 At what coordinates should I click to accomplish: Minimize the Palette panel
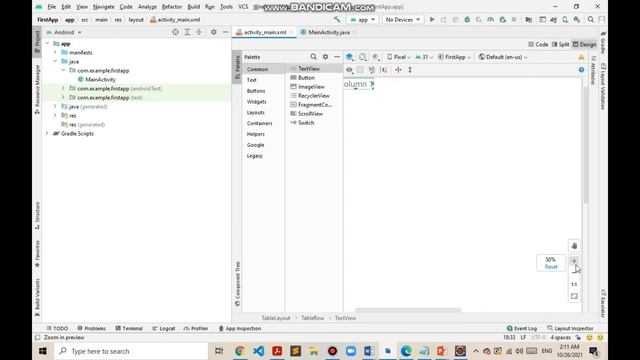[x=337, y=57]
